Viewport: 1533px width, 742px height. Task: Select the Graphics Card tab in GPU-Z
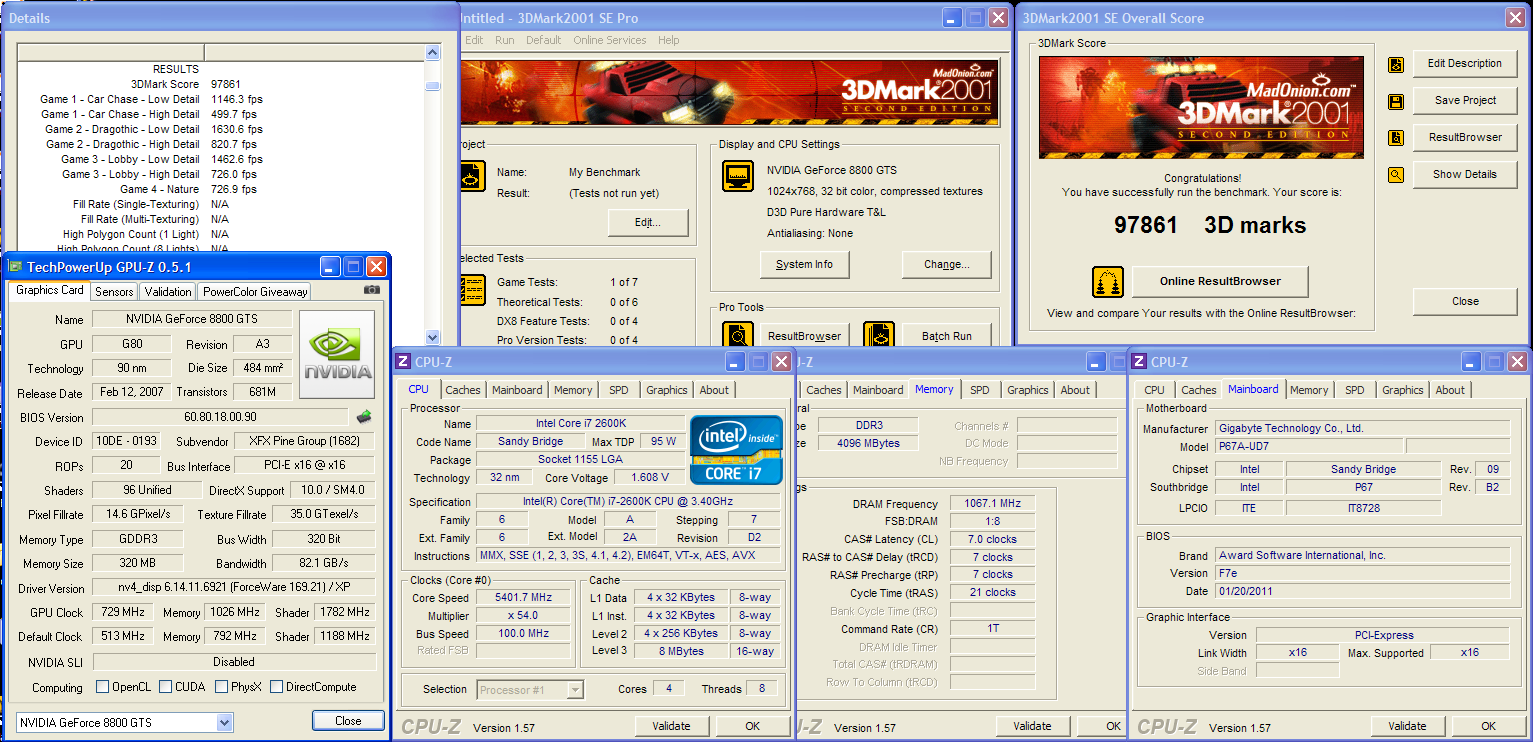50,290
